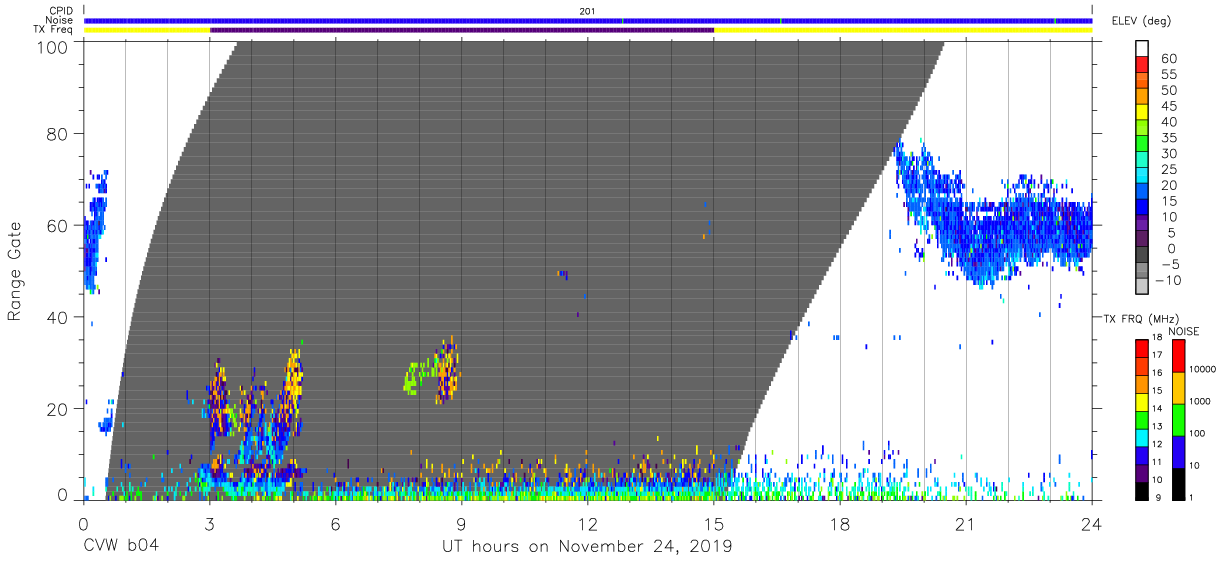Pick the yellow 40–45 swatch on the ELEV colorbar
This screenshot has width=1228, height=567.
point(1141,114)
